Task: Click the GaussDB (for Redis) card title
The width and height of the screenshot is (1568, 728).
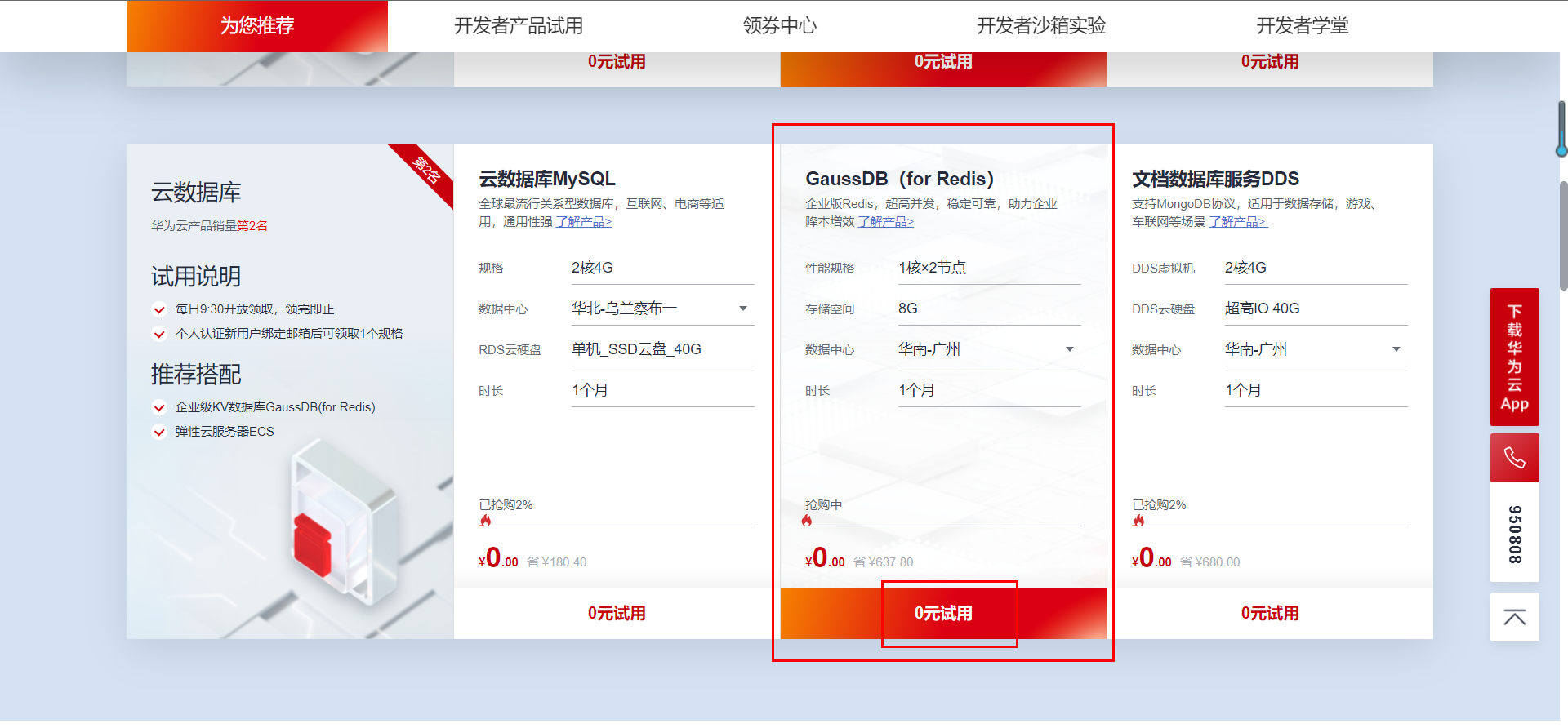Action: coord(899,179)
